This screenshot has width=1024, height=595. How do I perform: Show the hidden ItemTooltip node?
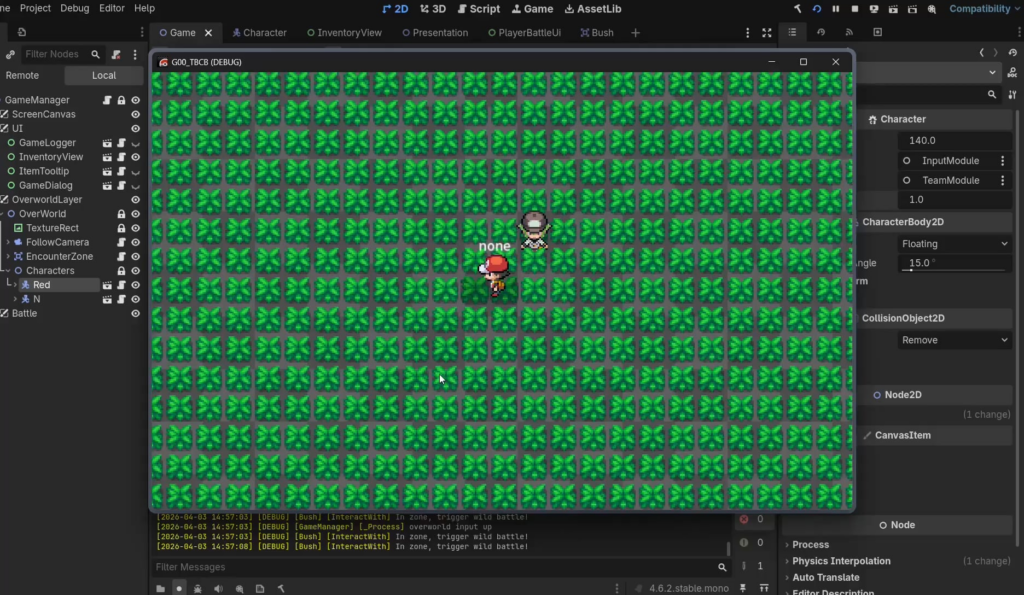coord(135,171)
